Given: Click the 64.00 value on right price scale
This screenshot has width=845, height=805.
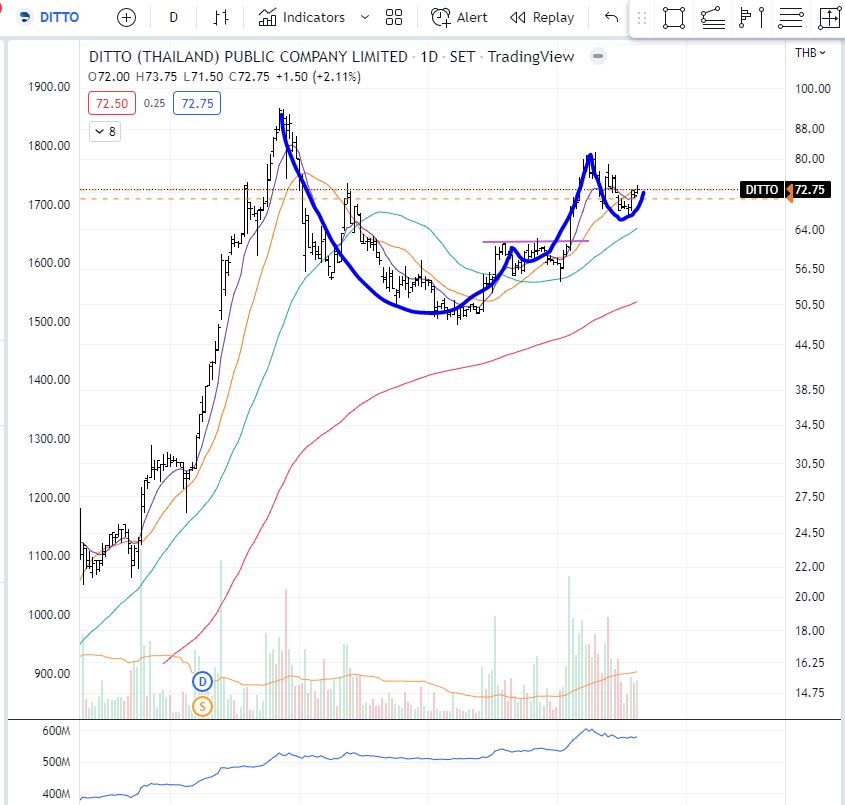Looking at the screenshot, I should pyautogui.click(x=809, y=230).
